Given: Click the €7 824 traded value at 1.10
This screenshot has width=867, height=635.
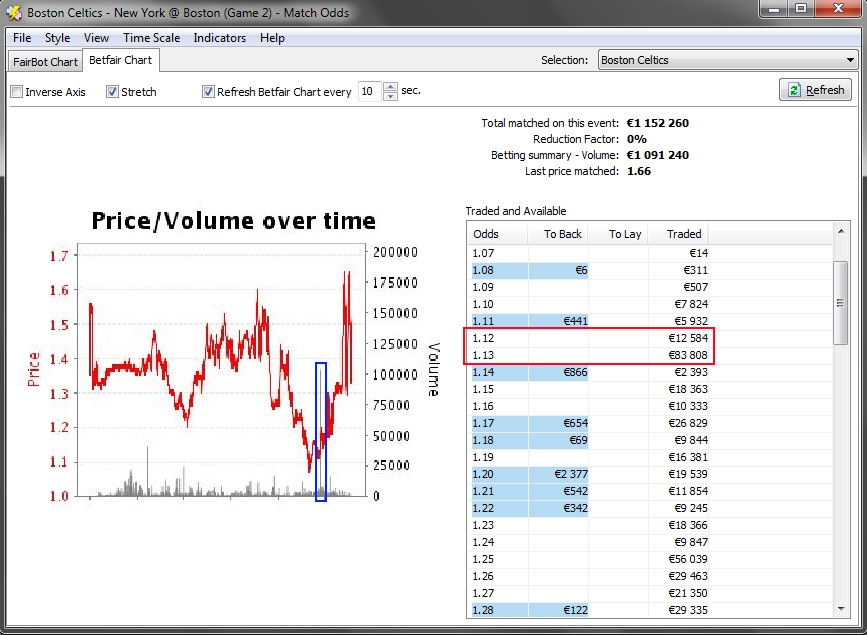Looking at the screenshot, I should click(x=691, y=304).
